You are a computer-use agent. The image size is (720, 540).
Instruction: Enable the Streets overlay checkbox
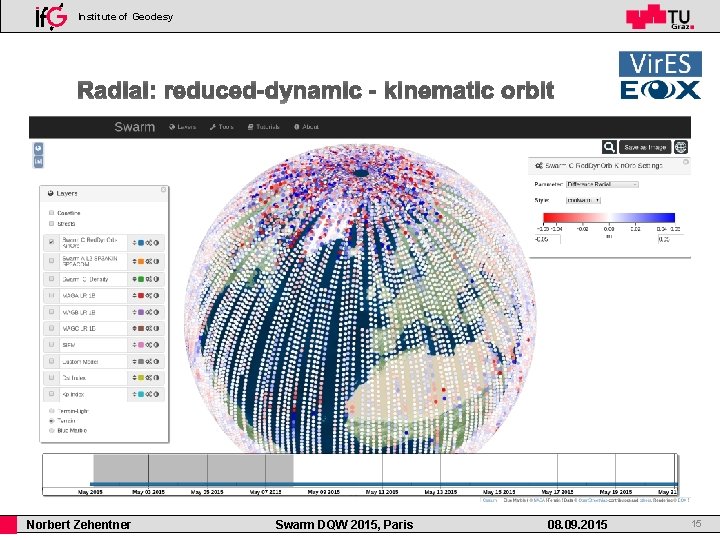pos(51,224)
